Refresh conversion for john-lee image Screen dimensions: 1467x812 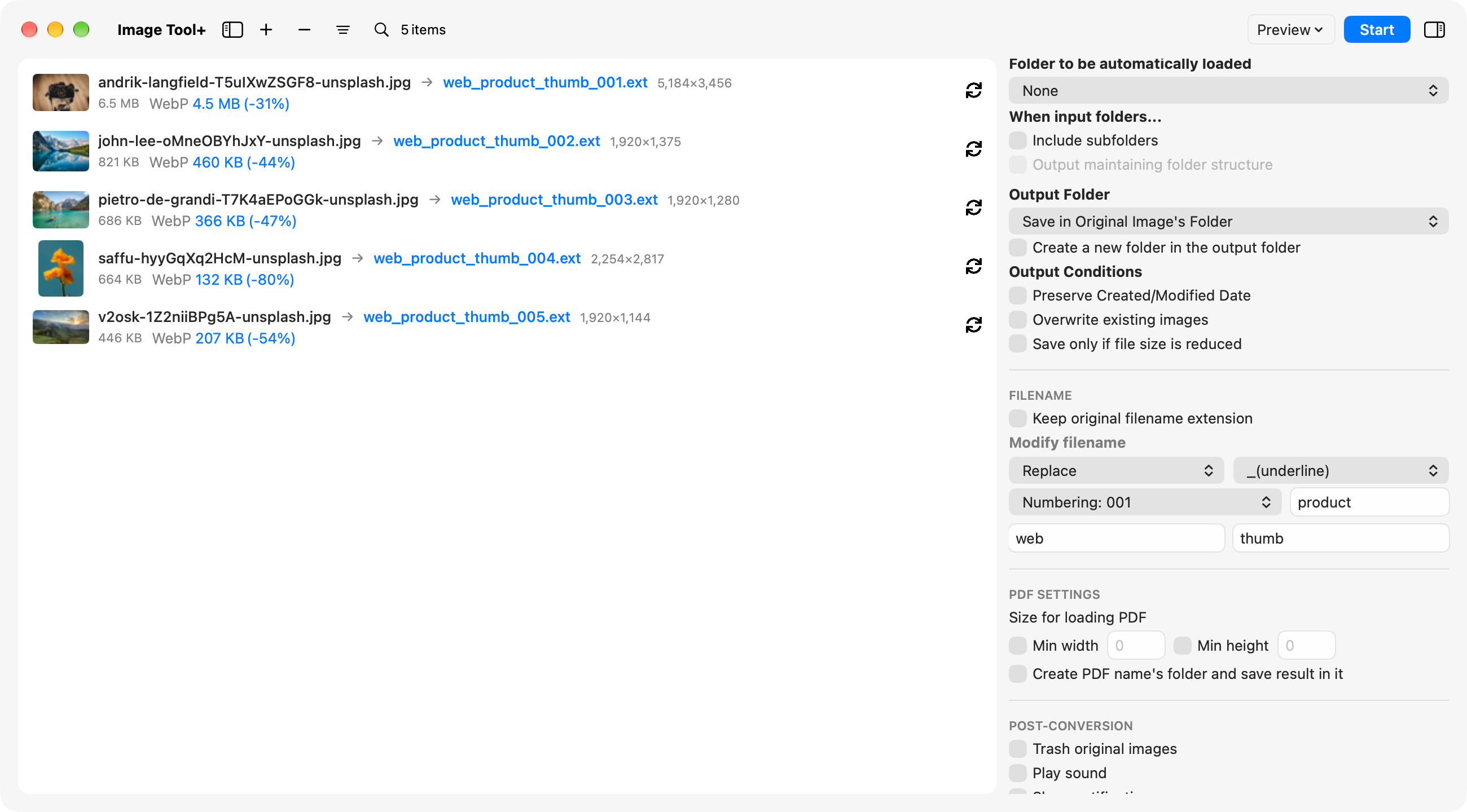coord(973,149)
